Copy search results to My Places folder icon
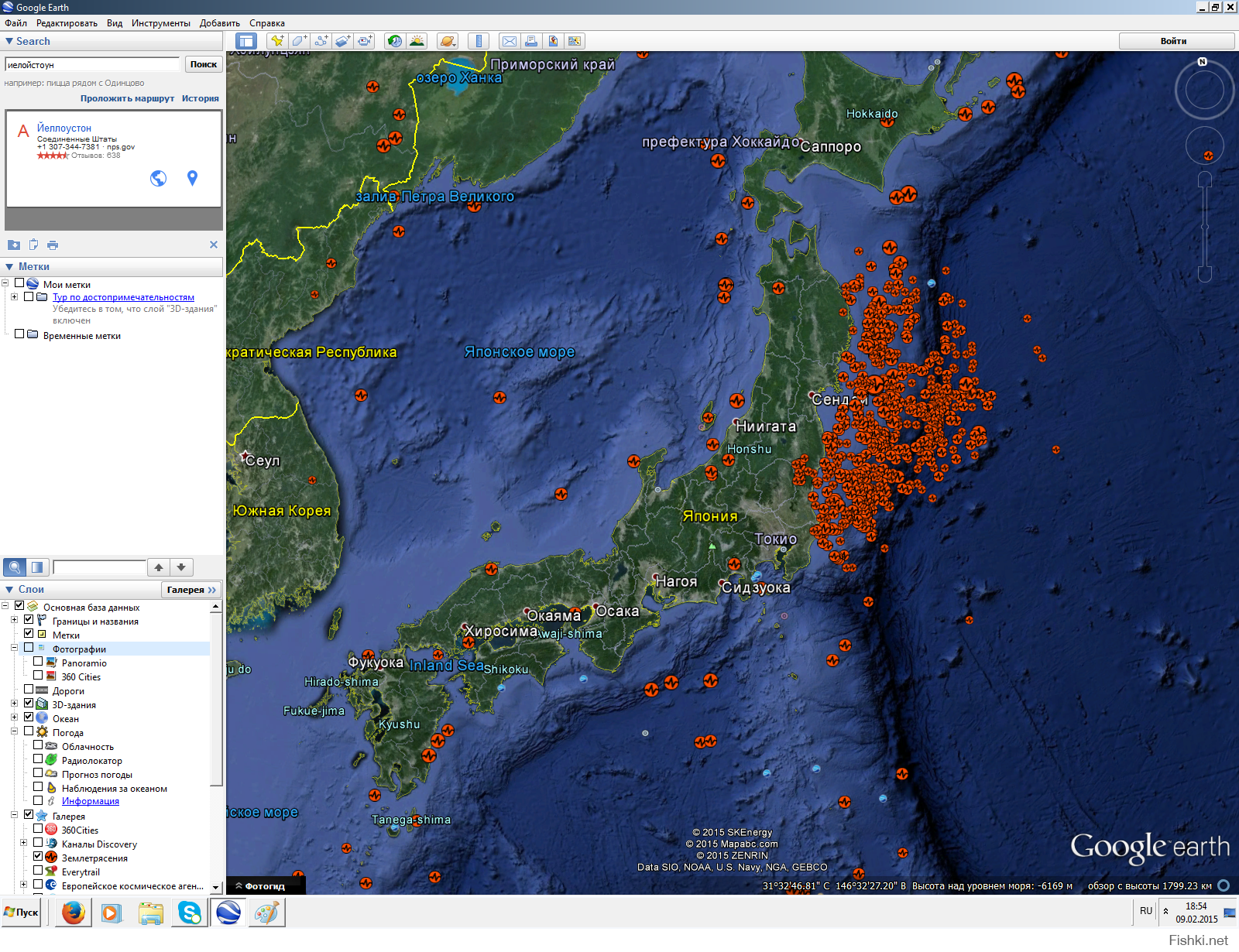1239x952 pixels. (14, 245)
